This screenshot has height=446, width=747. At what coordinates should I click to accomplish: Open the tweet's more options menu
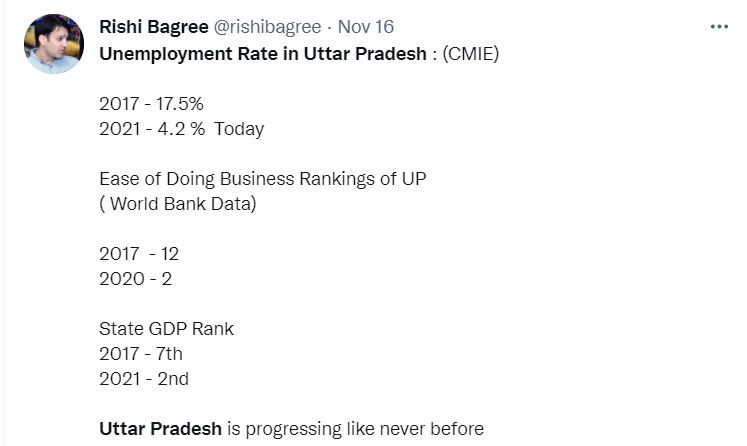pos(719,27)
